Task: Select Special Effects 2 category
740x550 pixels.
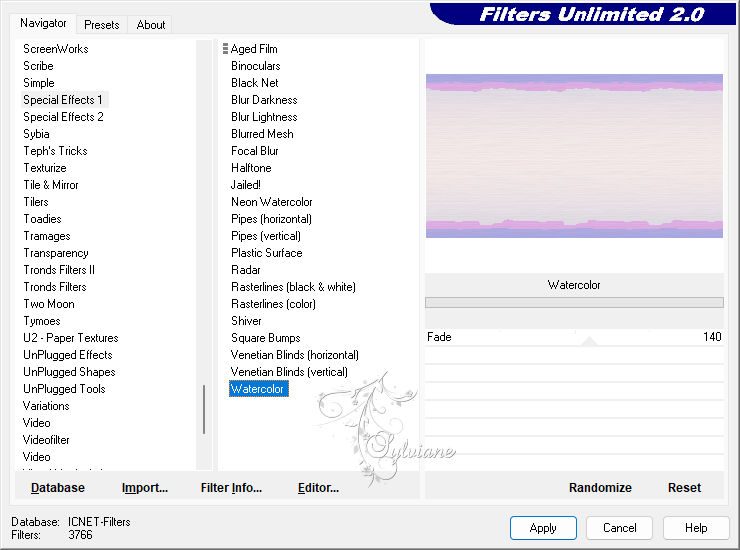Action: 63,117
